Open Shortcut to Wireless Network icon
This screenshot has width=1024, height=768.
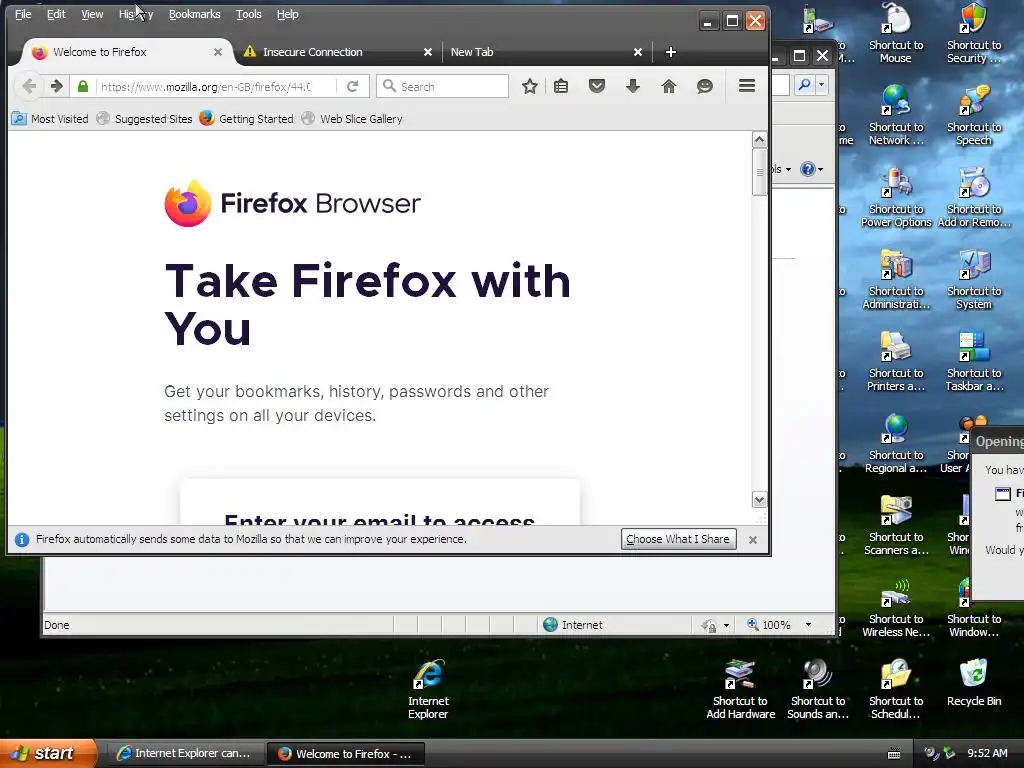click(x=896, y=607)
